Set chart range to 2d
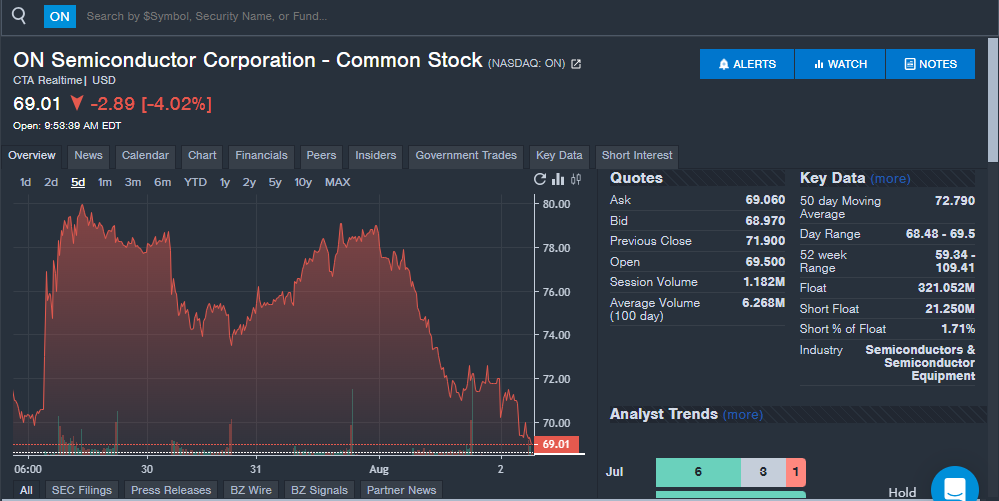999x501 pixels. click(x=51, y=182)
